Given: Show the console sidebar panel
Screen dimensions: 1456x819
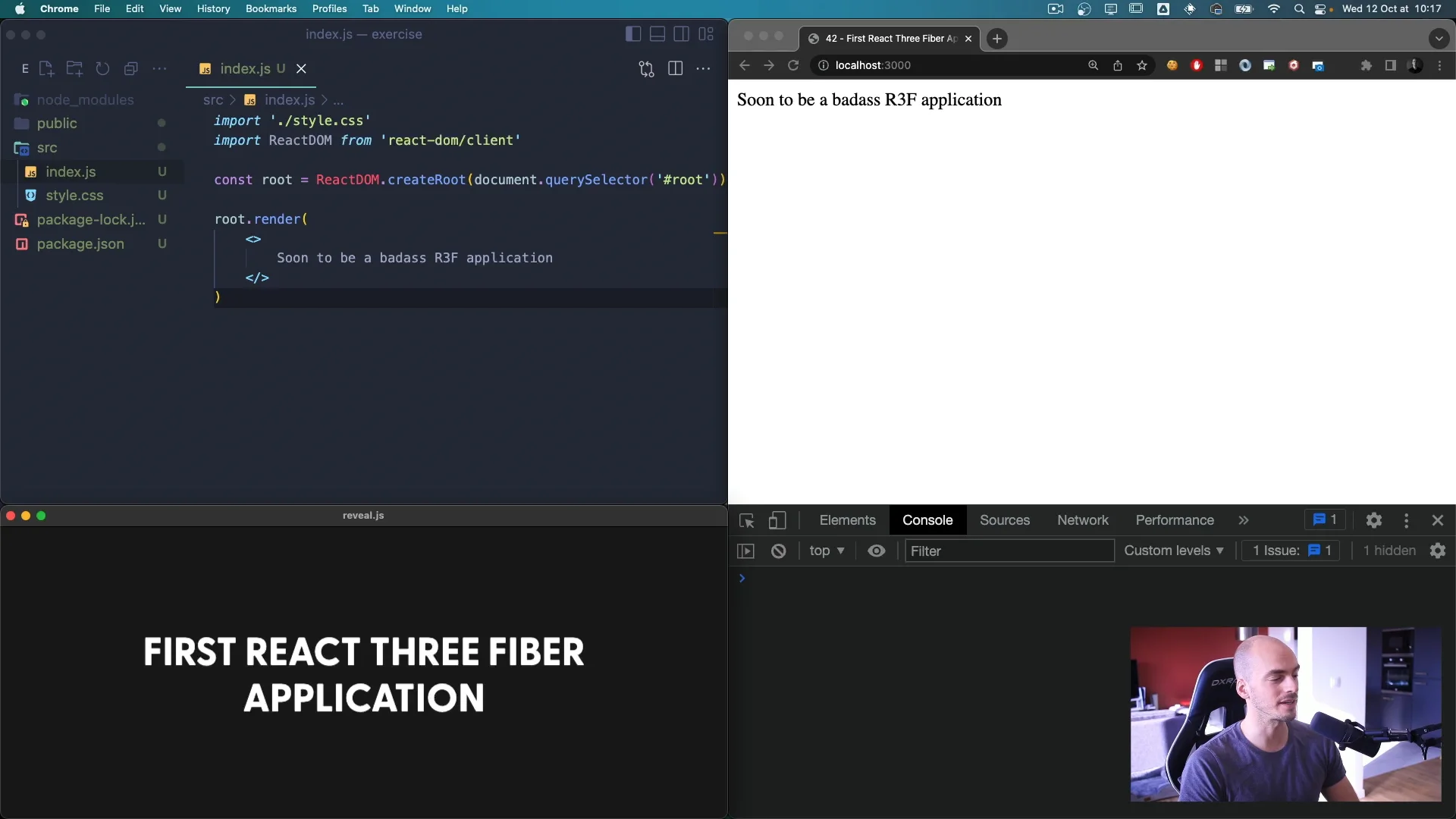Looking at the screenshot, I should pos(746,551).
